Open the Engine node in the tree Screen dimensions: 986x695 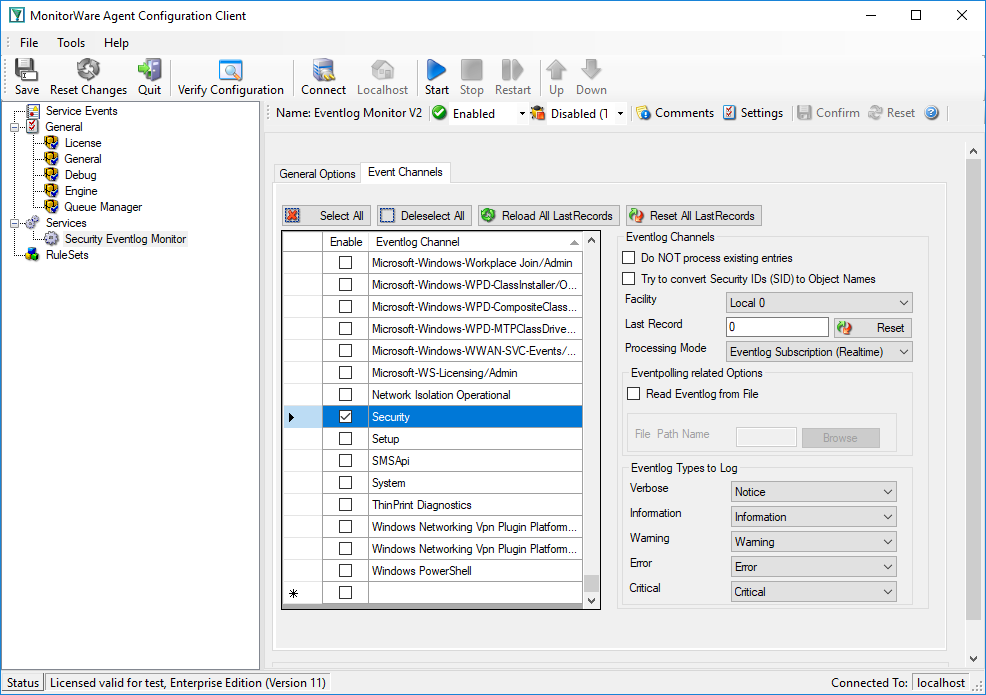(x=81, y=191)
